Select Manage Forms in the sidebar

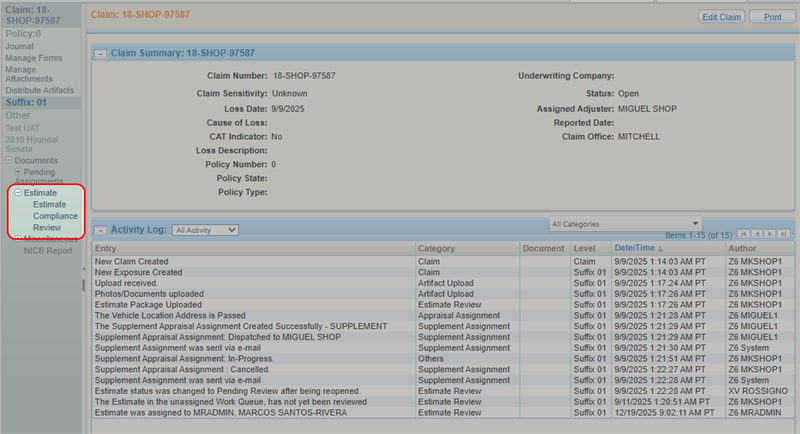[x=34, y=58]
